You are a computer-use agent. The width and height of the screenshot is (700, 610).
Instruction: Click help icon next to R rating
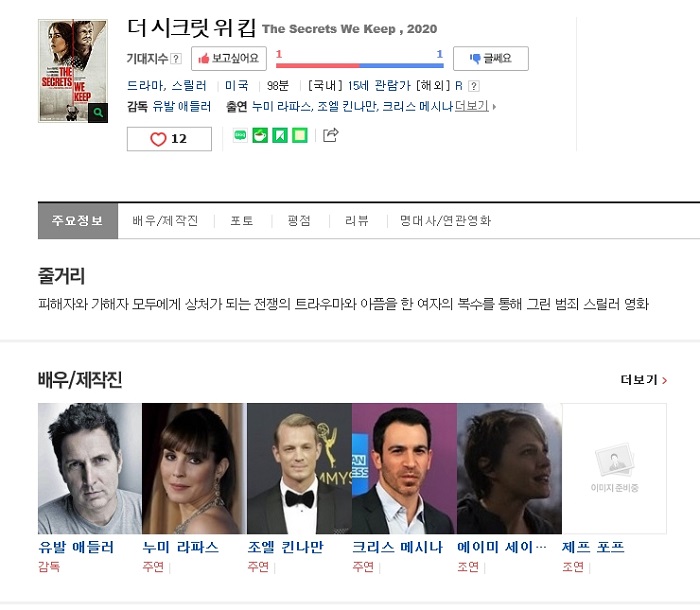coord(474,87)
